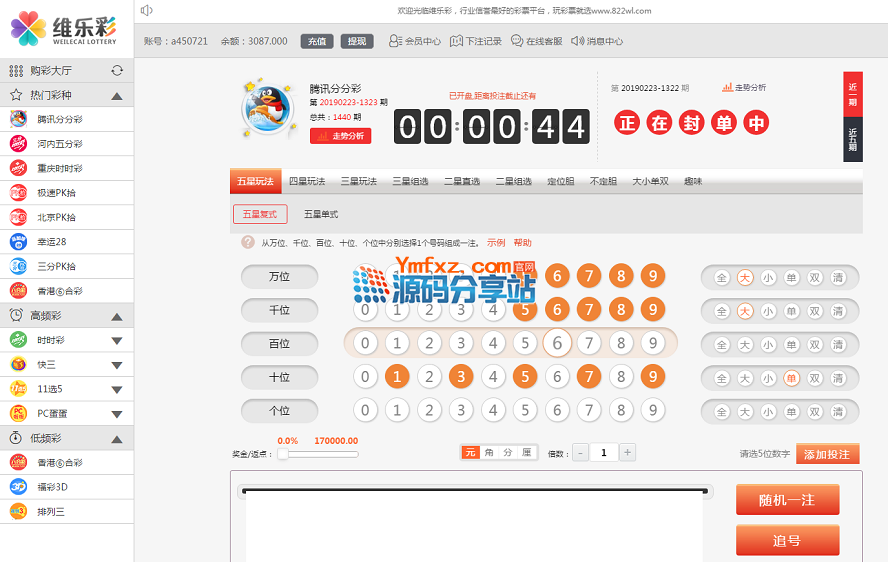Select 角 currency unit
Viewport: 888px width, 562px height.
(x=489, y=452)
